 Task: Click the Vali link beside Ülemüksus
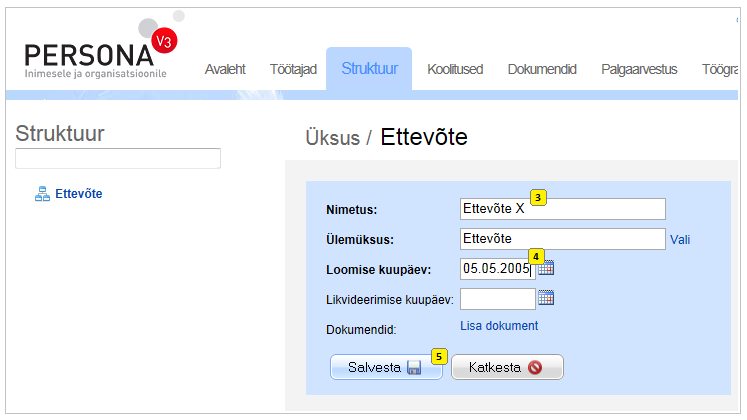tap(680, 240)
